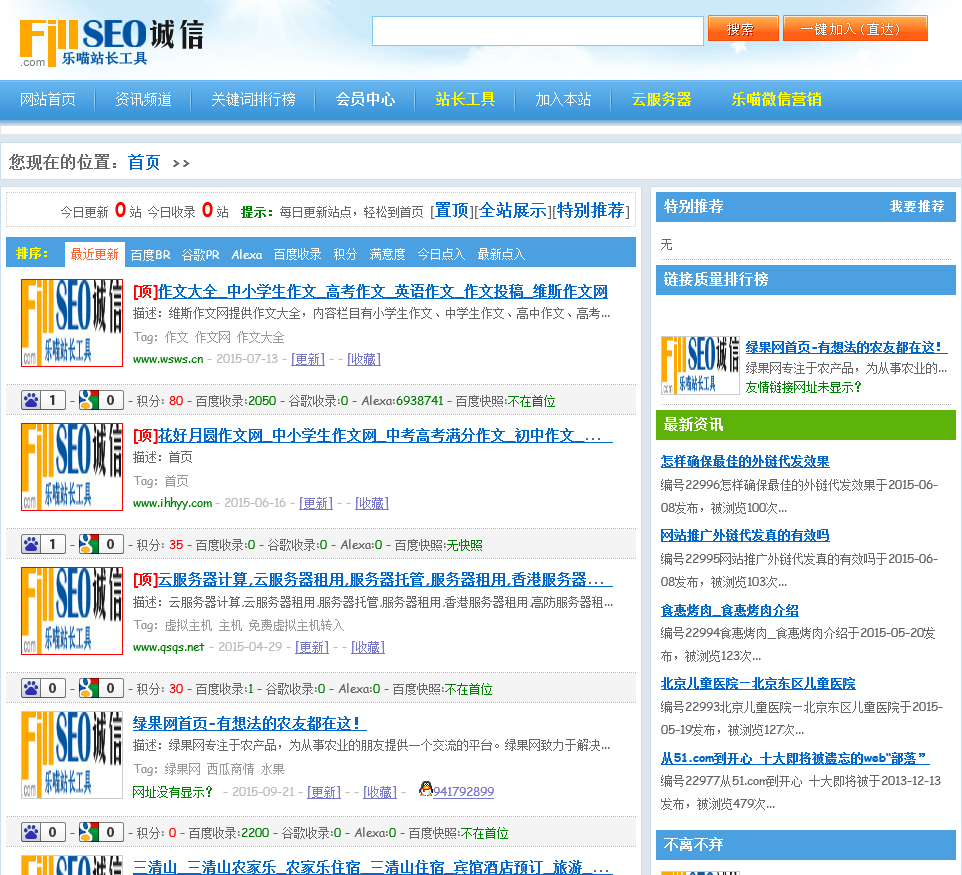Open thumbnail of 作文大全 listing
962x875 pixels.
pos(72,323)
